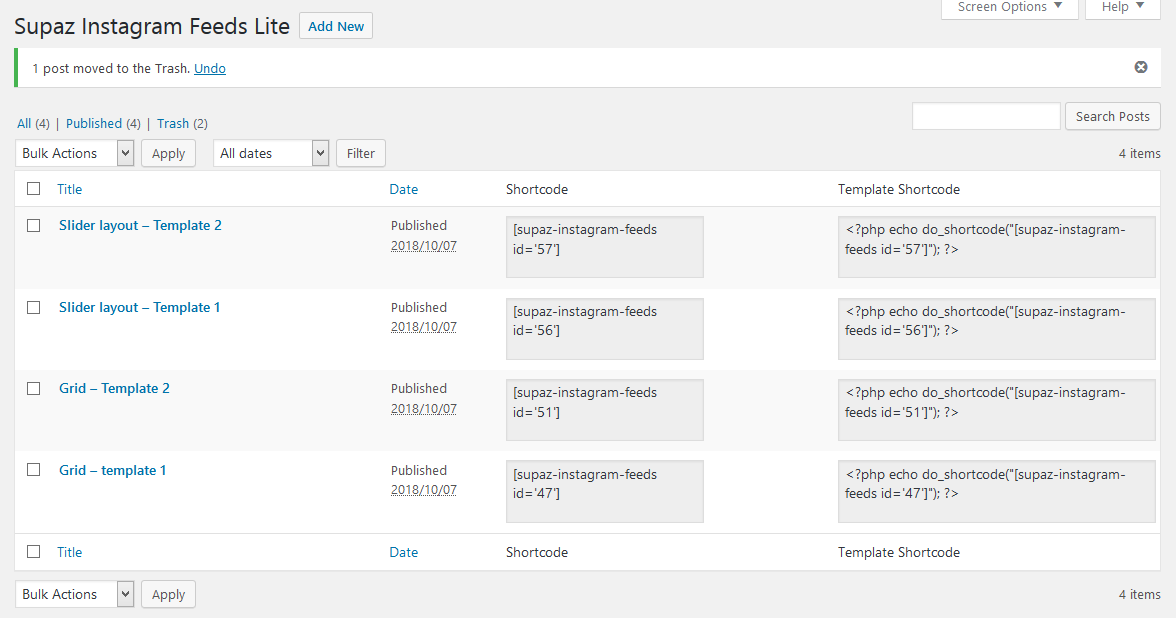Open Grid – template 1 post

point(112,470)
